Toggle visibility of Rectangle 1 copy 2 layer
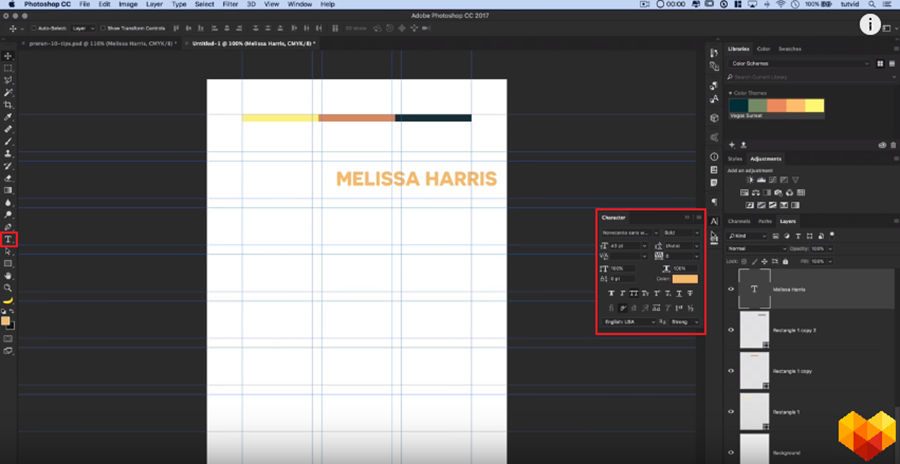This screenshot has height=464, width=900. (x=731, y=329)
